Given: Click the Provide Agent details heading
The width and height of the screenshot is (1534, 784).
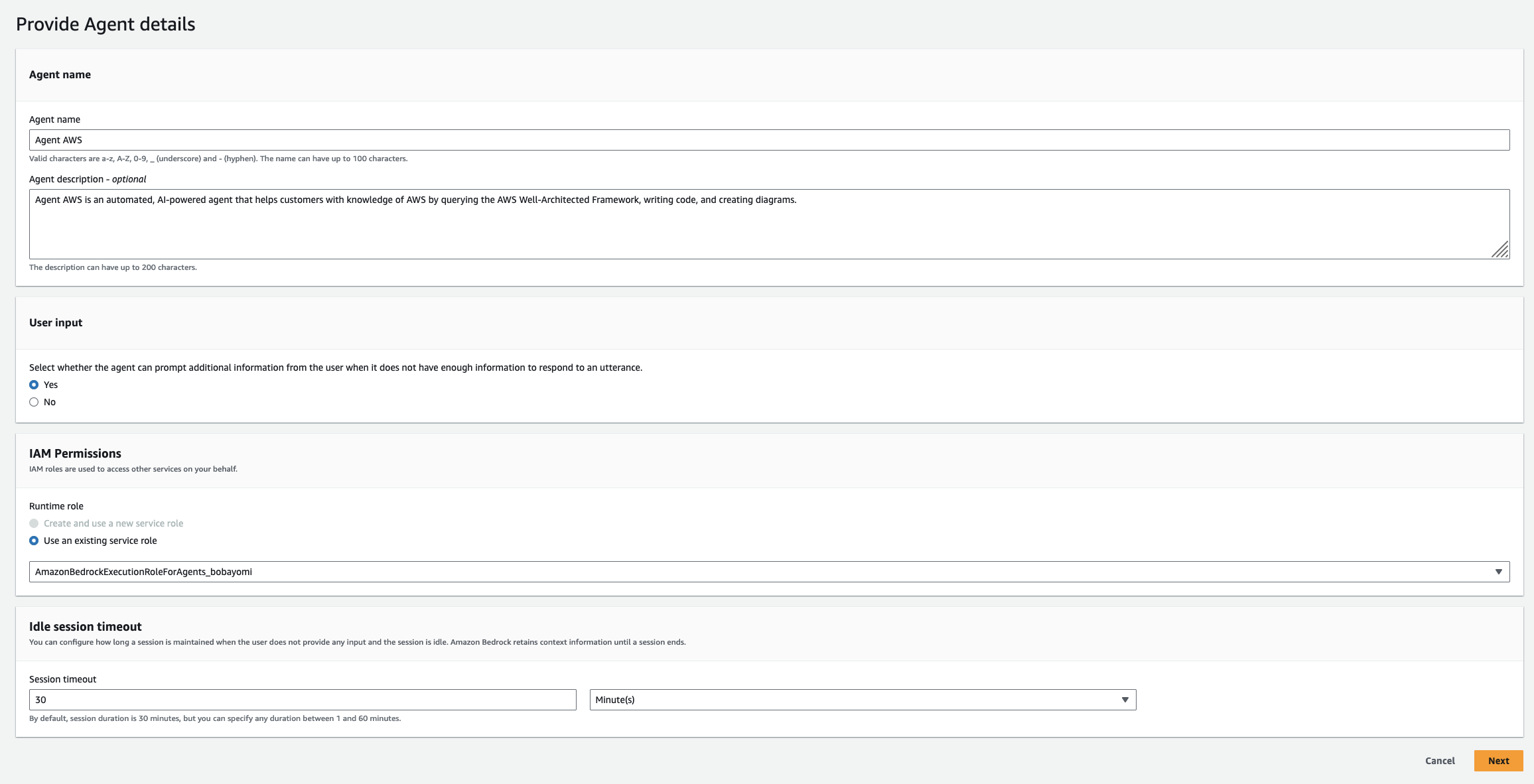Looking at the screenshot, I should pos(105,24).
